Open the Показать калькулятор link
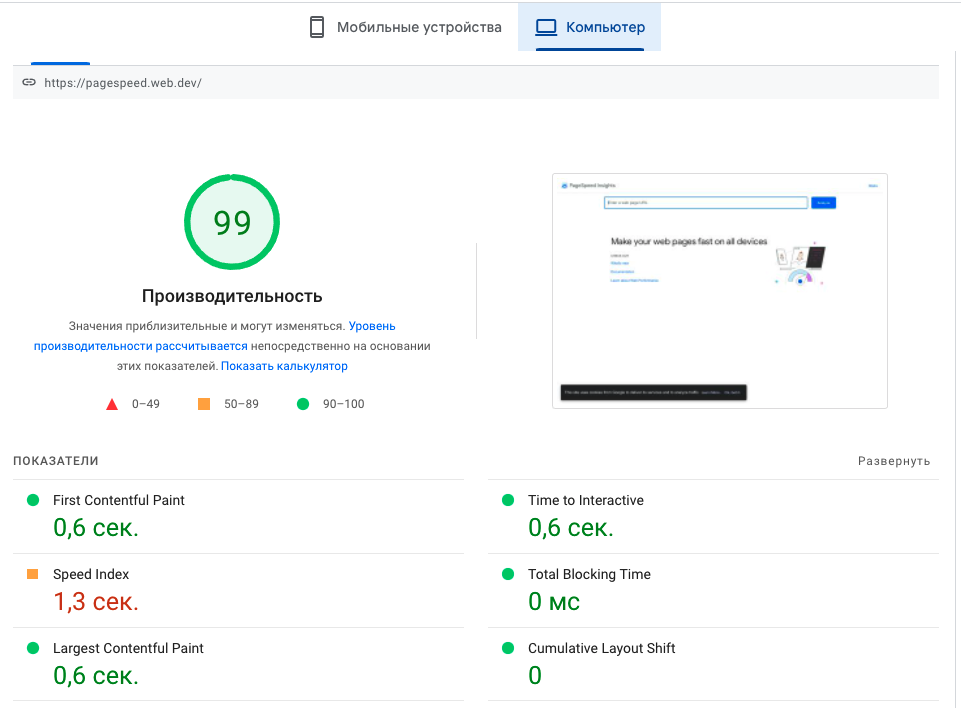961x708 pixels. click(x=284, y=366)
